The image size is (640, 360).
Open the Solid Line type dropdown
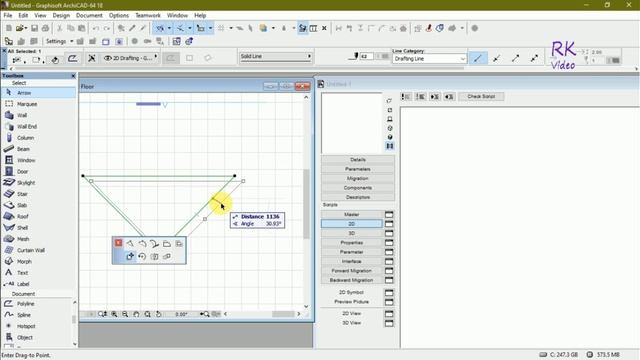[x=276, y=56]
